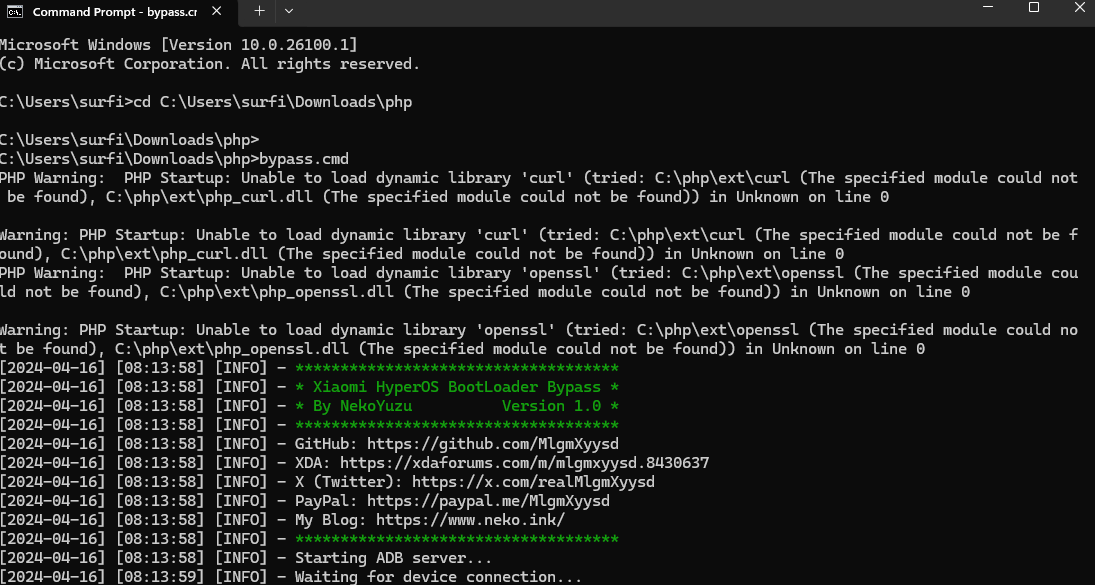Click the GitHub URL github.com/MlgmXyysd
1095x585 pixels.
click(492, 444)
